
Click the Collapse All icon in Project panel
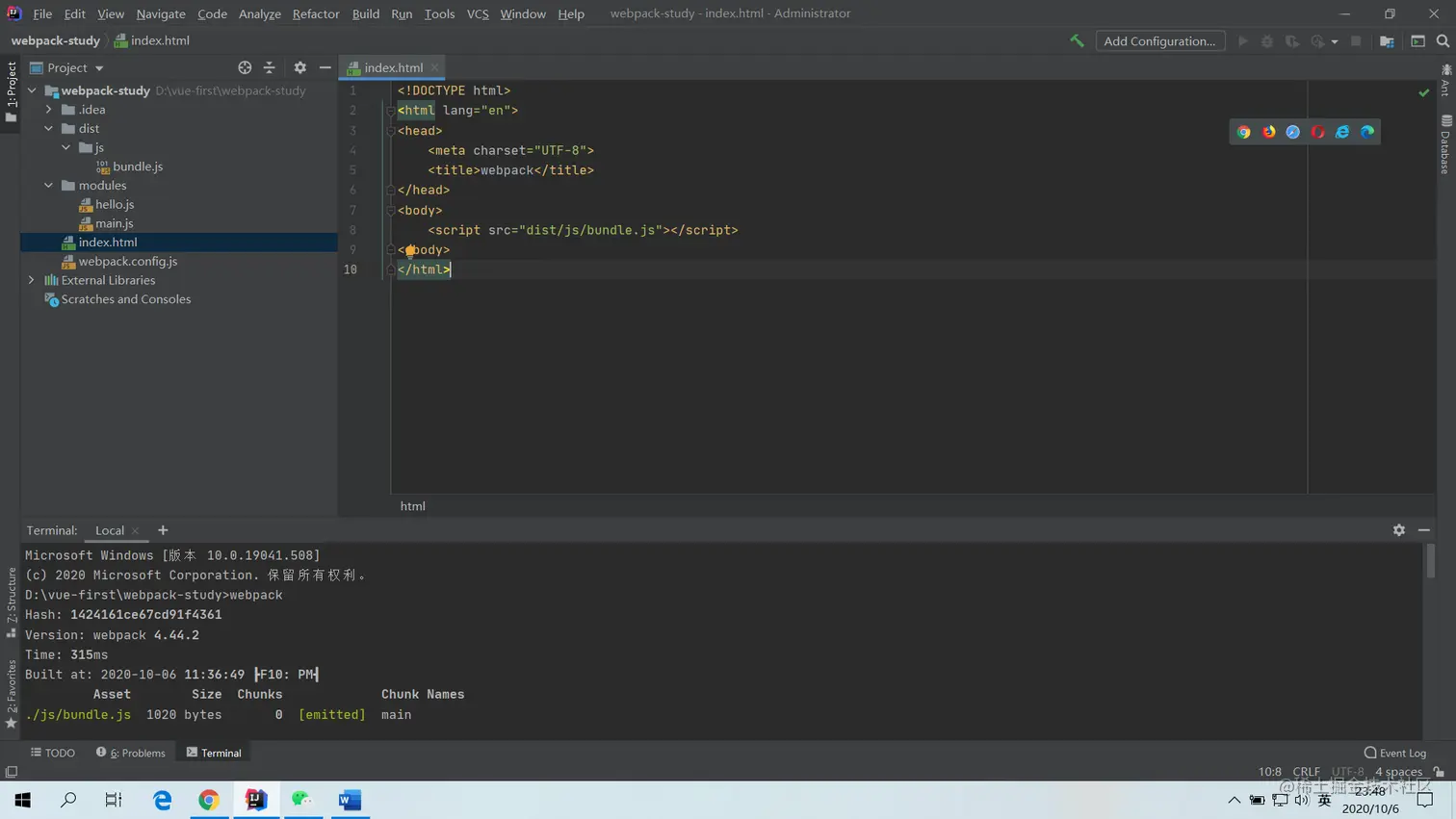pos(270,67)
